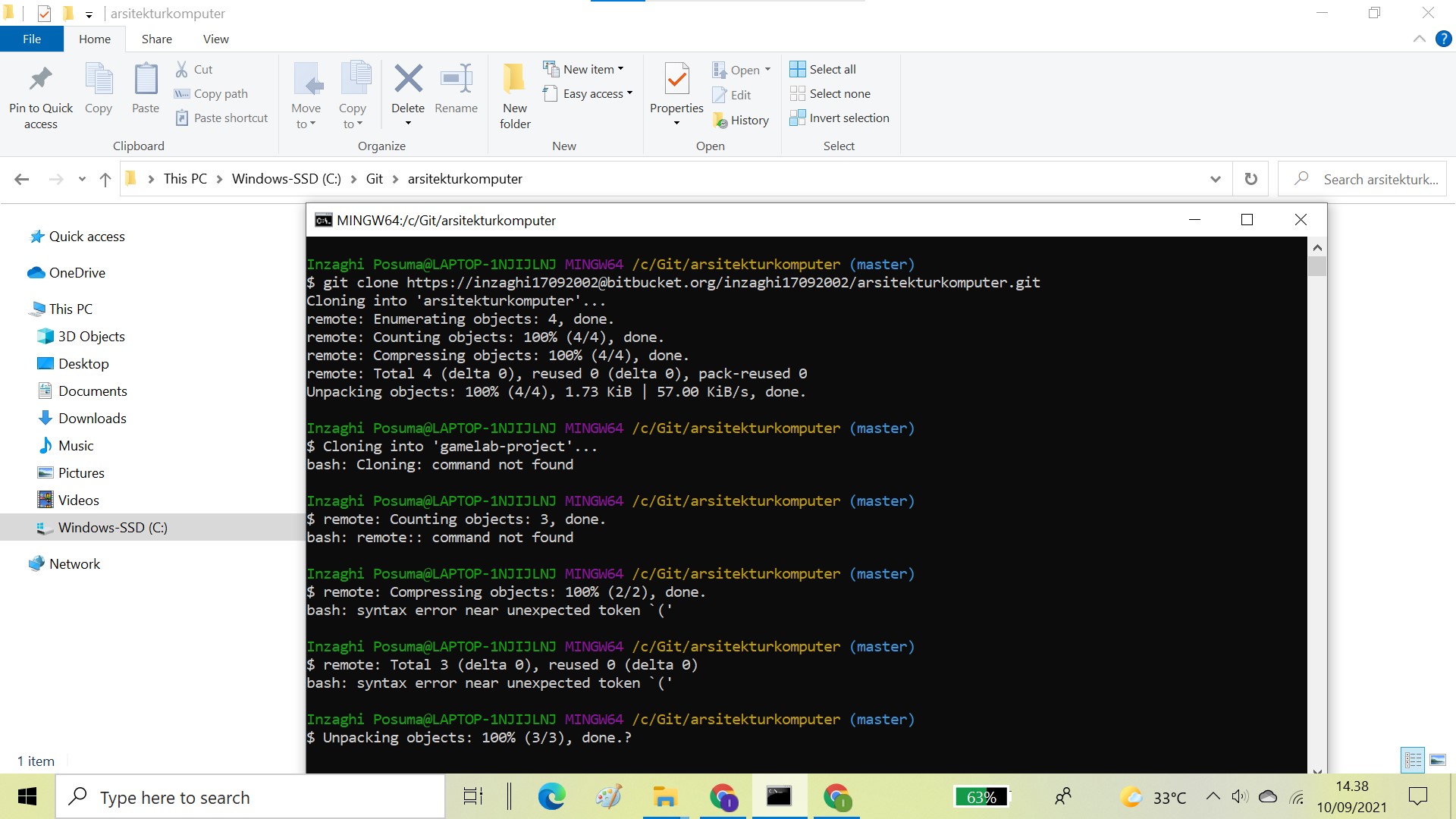
Task: Click the Refresh button in the address bar
Action: 1251,178
